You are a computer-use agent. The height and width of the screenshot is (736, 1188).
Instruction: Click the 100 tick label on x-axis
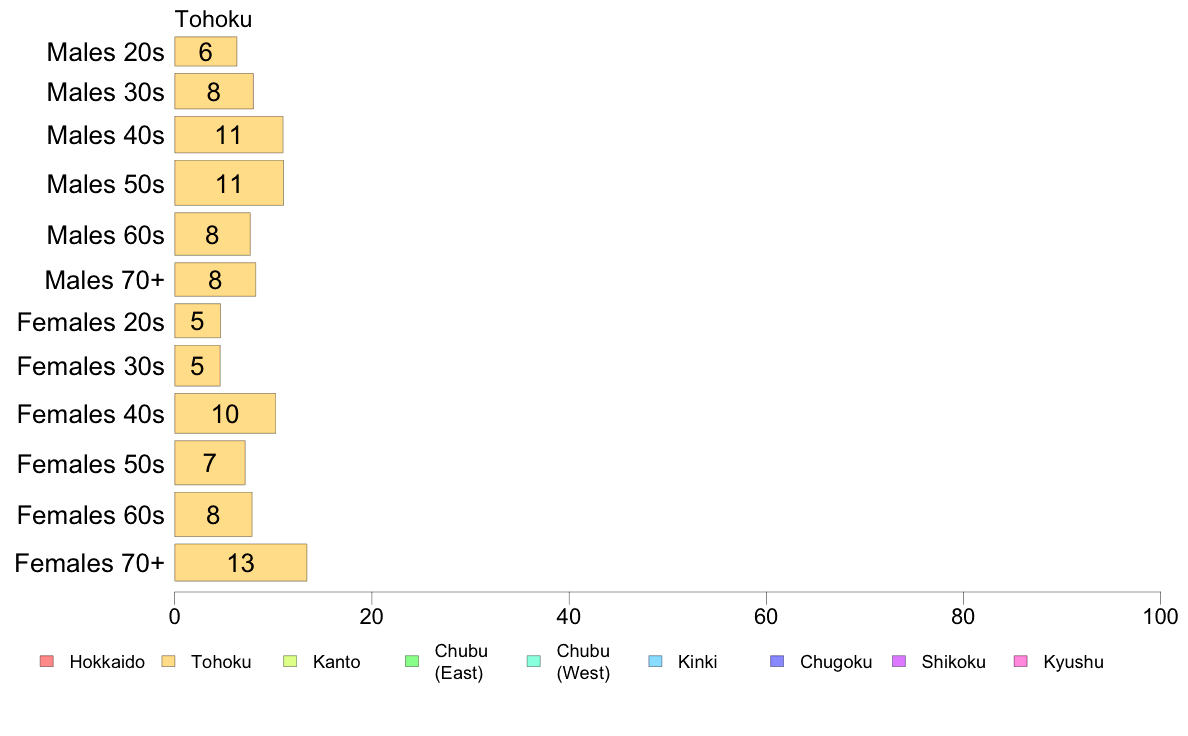click(x=1160, y=616)
